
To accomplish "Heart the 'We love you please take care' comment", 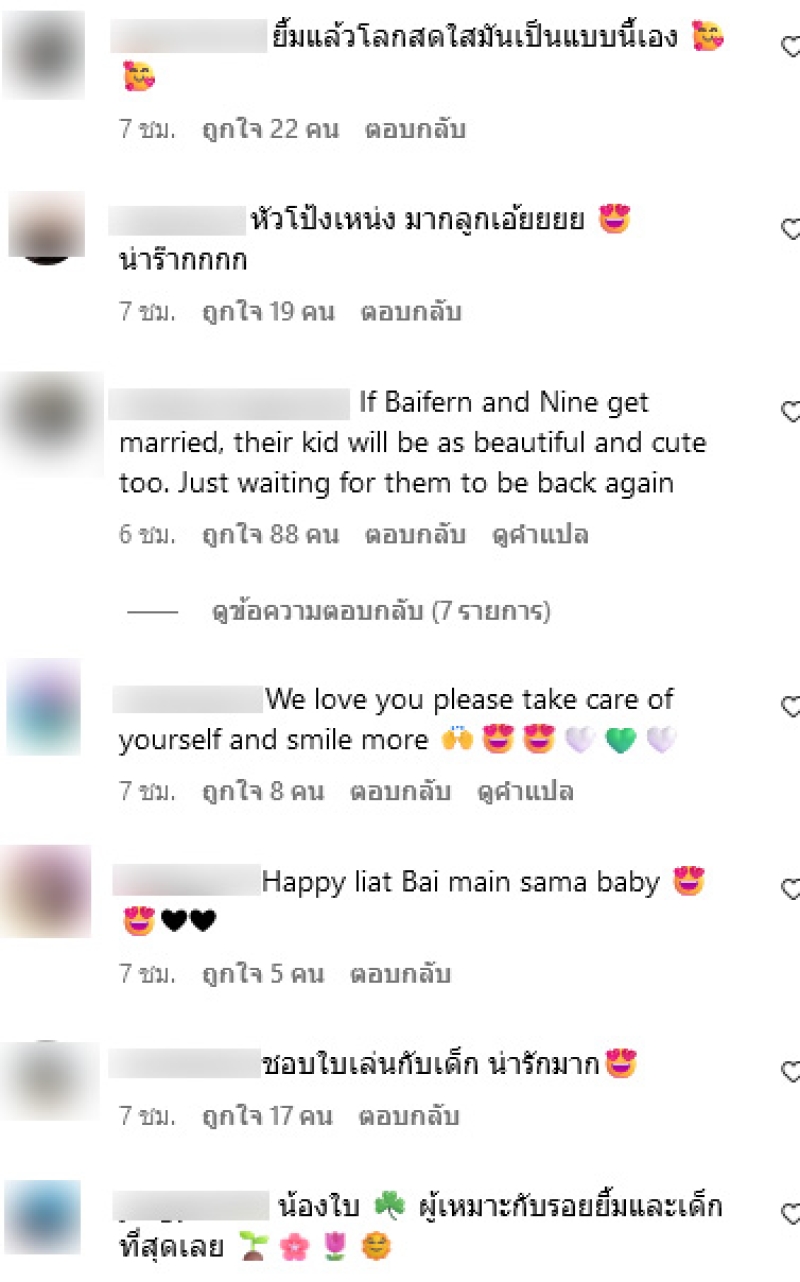I will pos(790,707).
